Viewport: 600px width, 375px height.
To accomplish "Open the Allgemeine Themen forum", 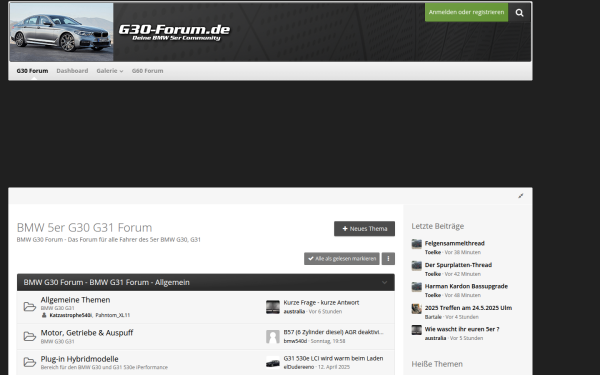I will click(x=75, y=300).
